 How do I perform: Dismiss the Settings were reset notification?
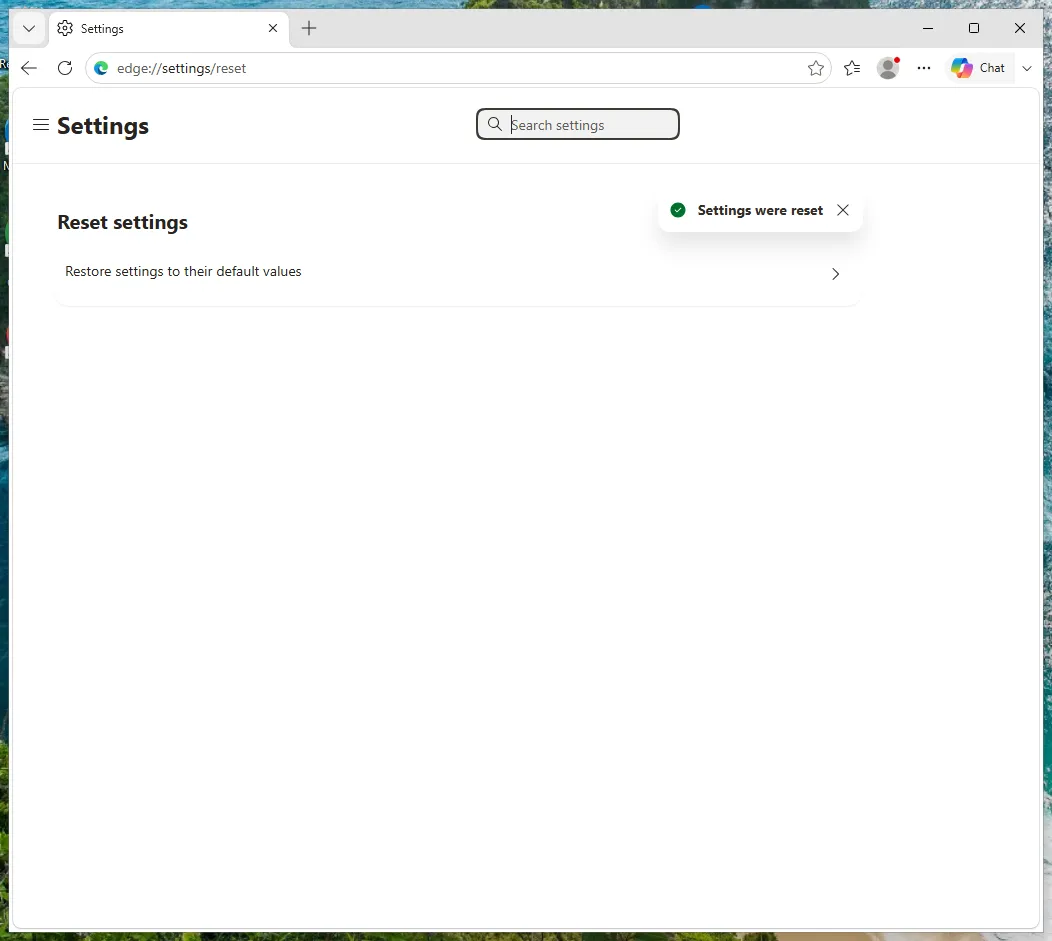tap(843, 210)
